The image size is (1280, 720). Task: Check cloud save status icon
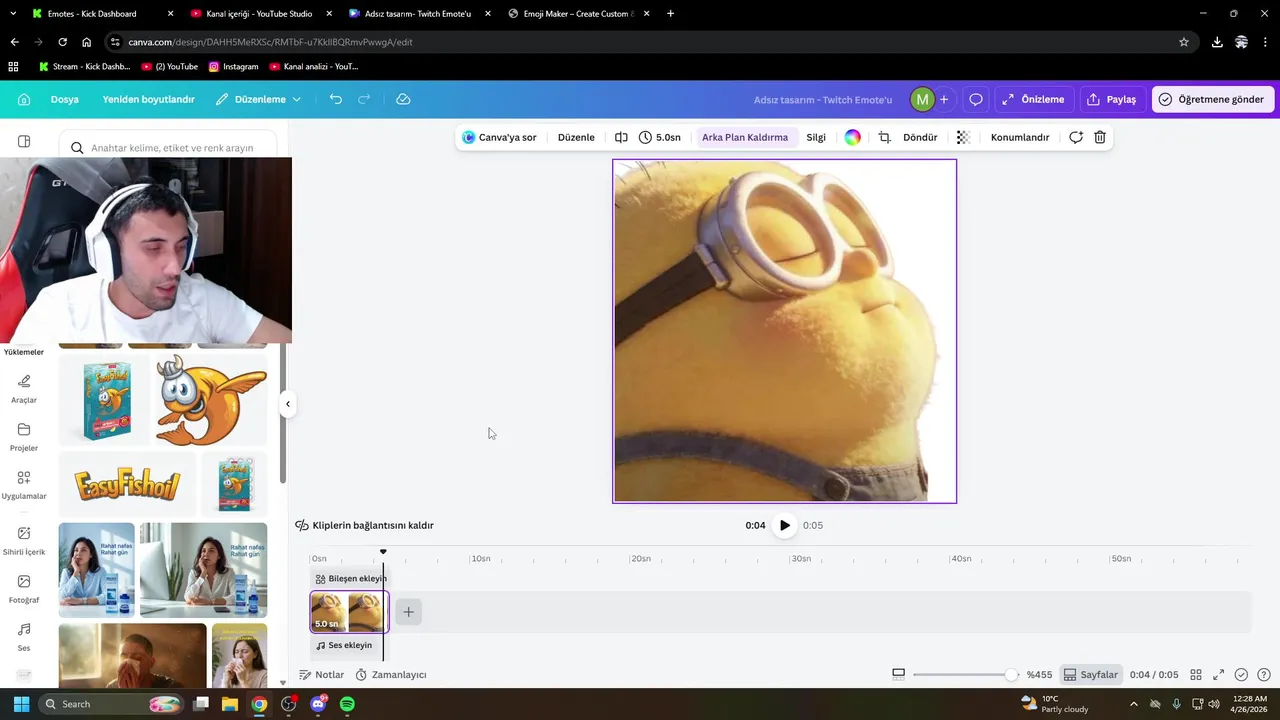click(x=403, y=99)
